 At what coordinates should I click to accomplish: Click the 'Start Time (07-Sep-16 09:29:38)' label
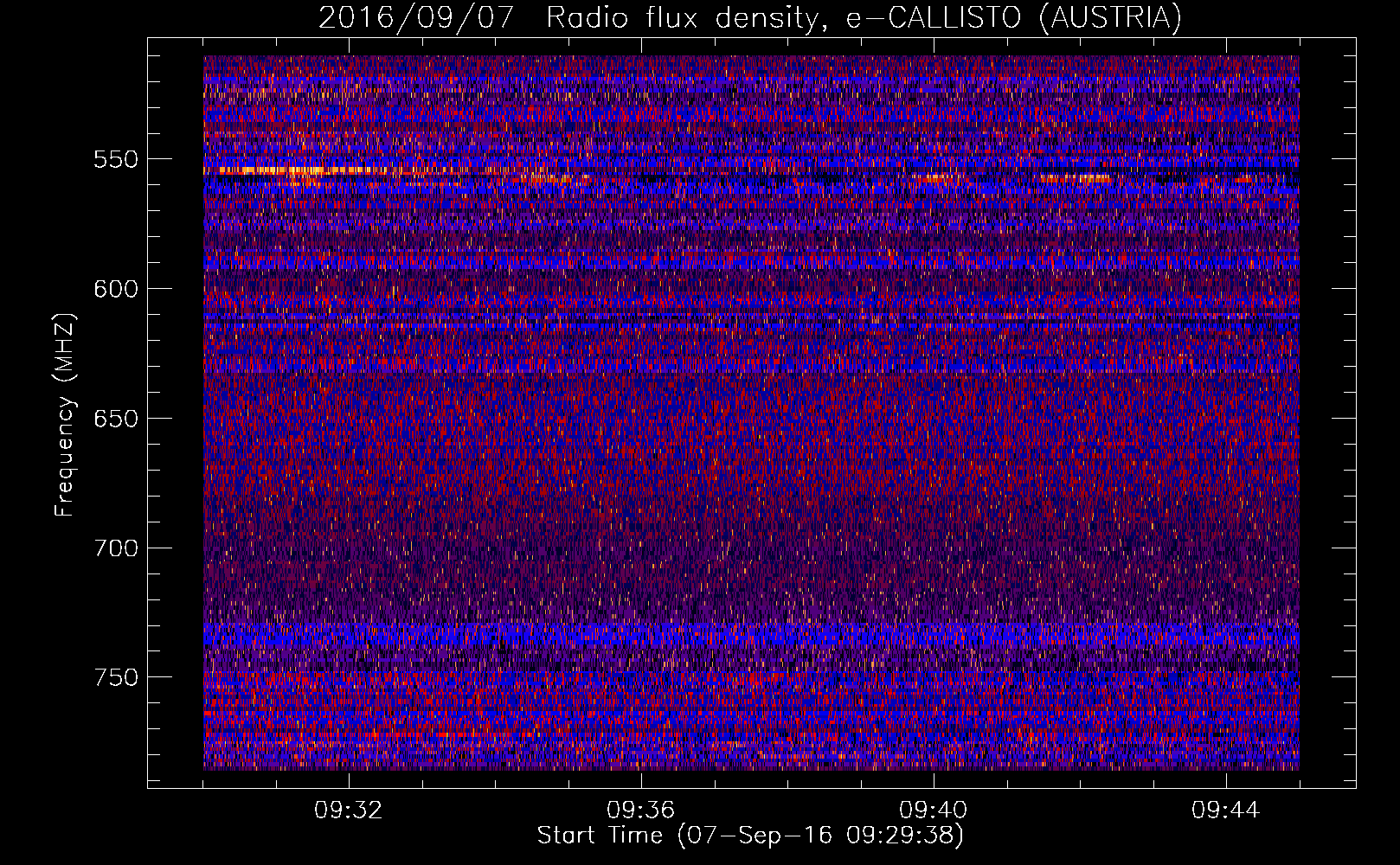(750, 836)
